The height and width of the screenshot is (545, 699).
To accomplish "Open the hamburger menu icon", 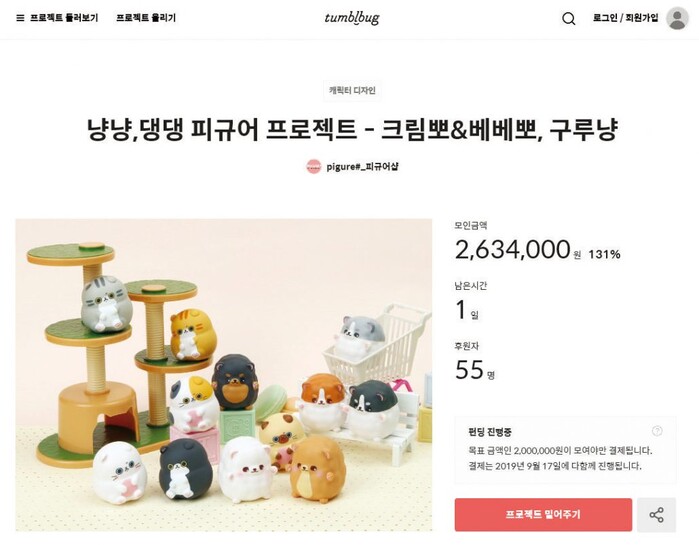I will (20, 18).
